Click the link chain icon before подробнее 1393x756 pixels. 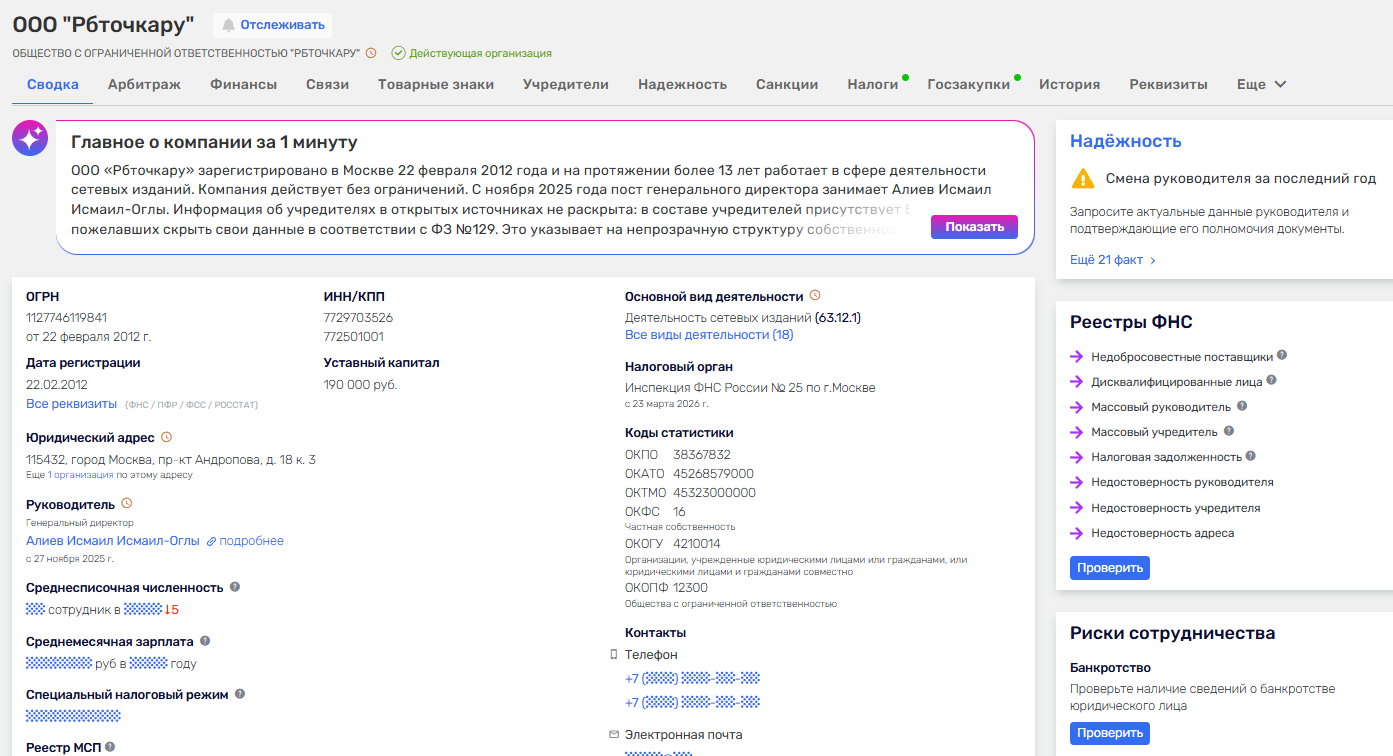pyautogui.click(x=211, y=541)
